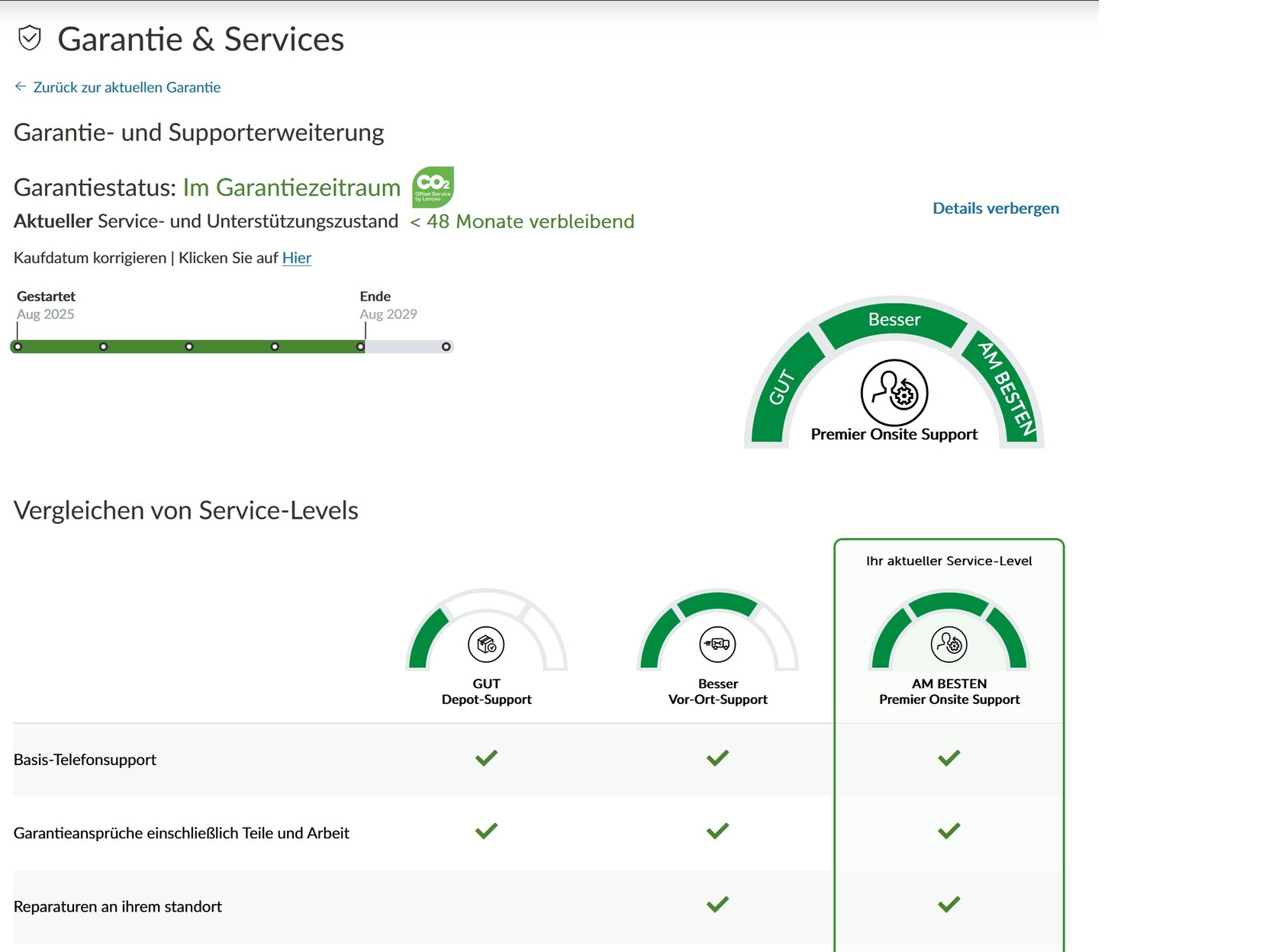
Task: Click the warranty timeline start marker
Action: click(x=18, y=347)
